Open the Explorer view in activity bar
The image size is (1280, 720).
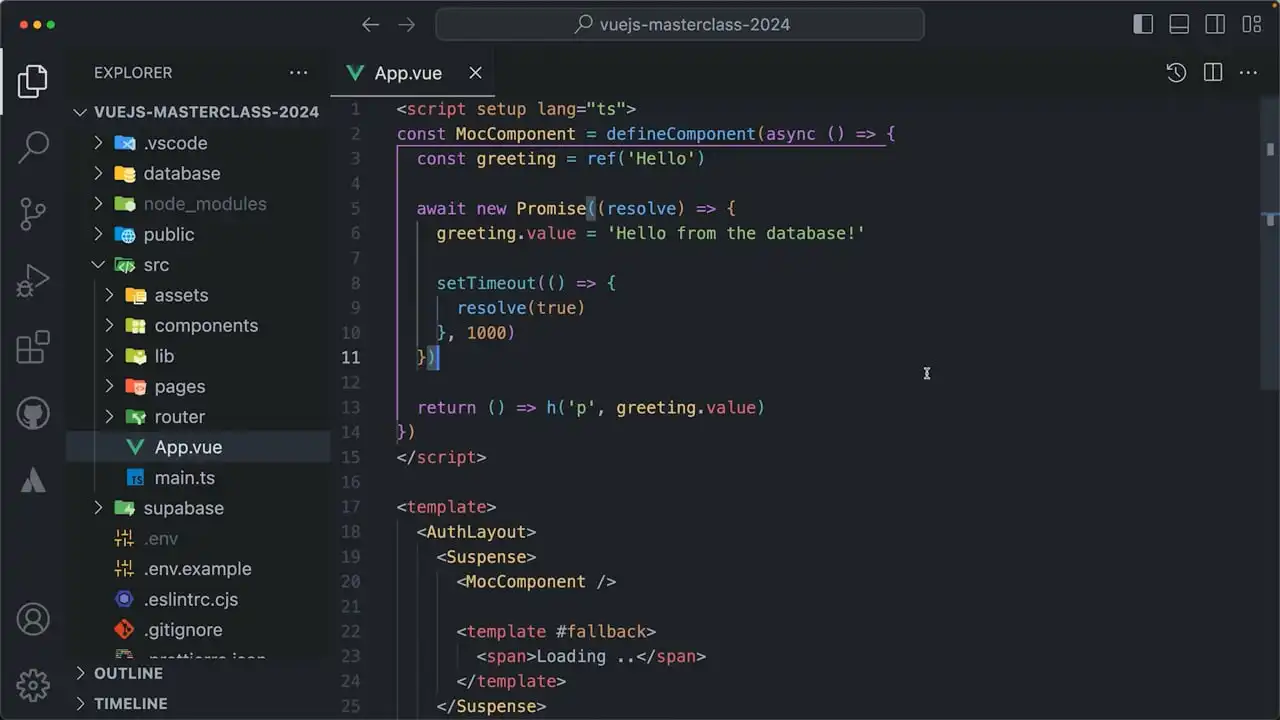[x=33, y=82]
